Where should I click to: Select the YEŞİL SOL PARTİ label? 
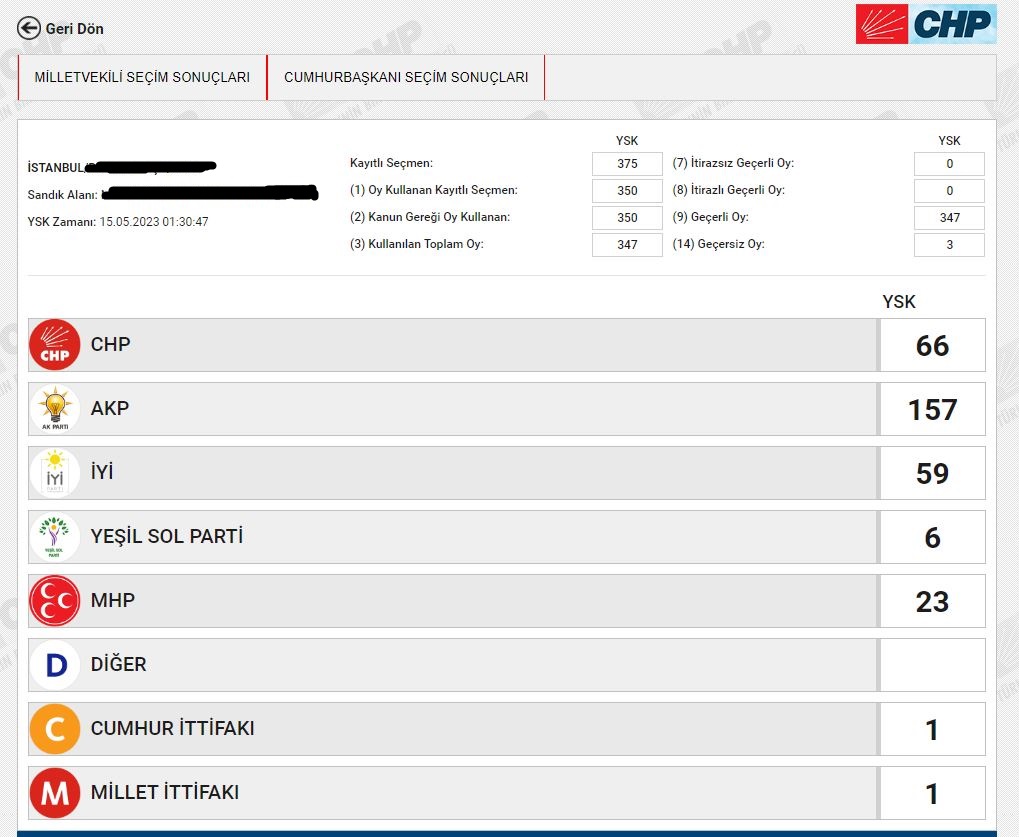point(167,536)
